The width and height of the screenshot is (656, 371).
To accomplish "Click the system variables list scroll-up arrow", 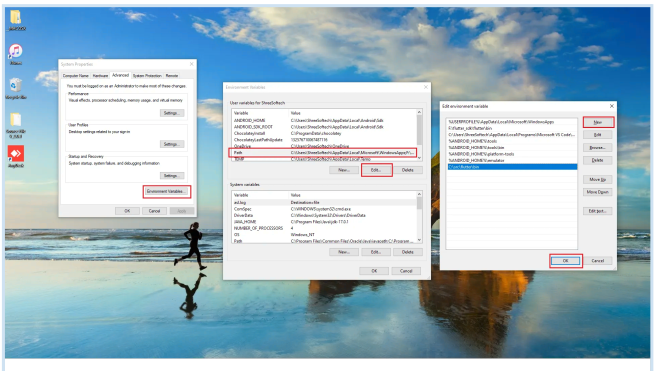I will click(419, 194).
